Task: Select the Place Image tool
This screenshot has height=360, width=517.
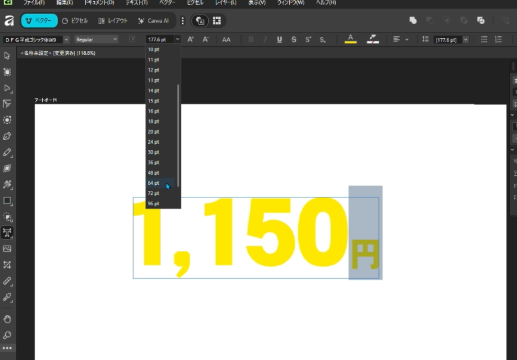Action: [7, 249]
